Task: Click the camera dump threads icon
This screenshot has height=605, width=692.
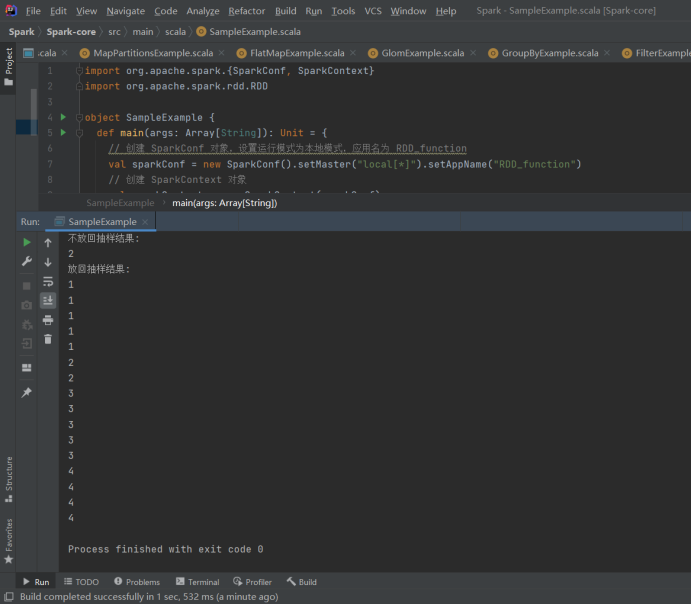Action: coord(27,305)
